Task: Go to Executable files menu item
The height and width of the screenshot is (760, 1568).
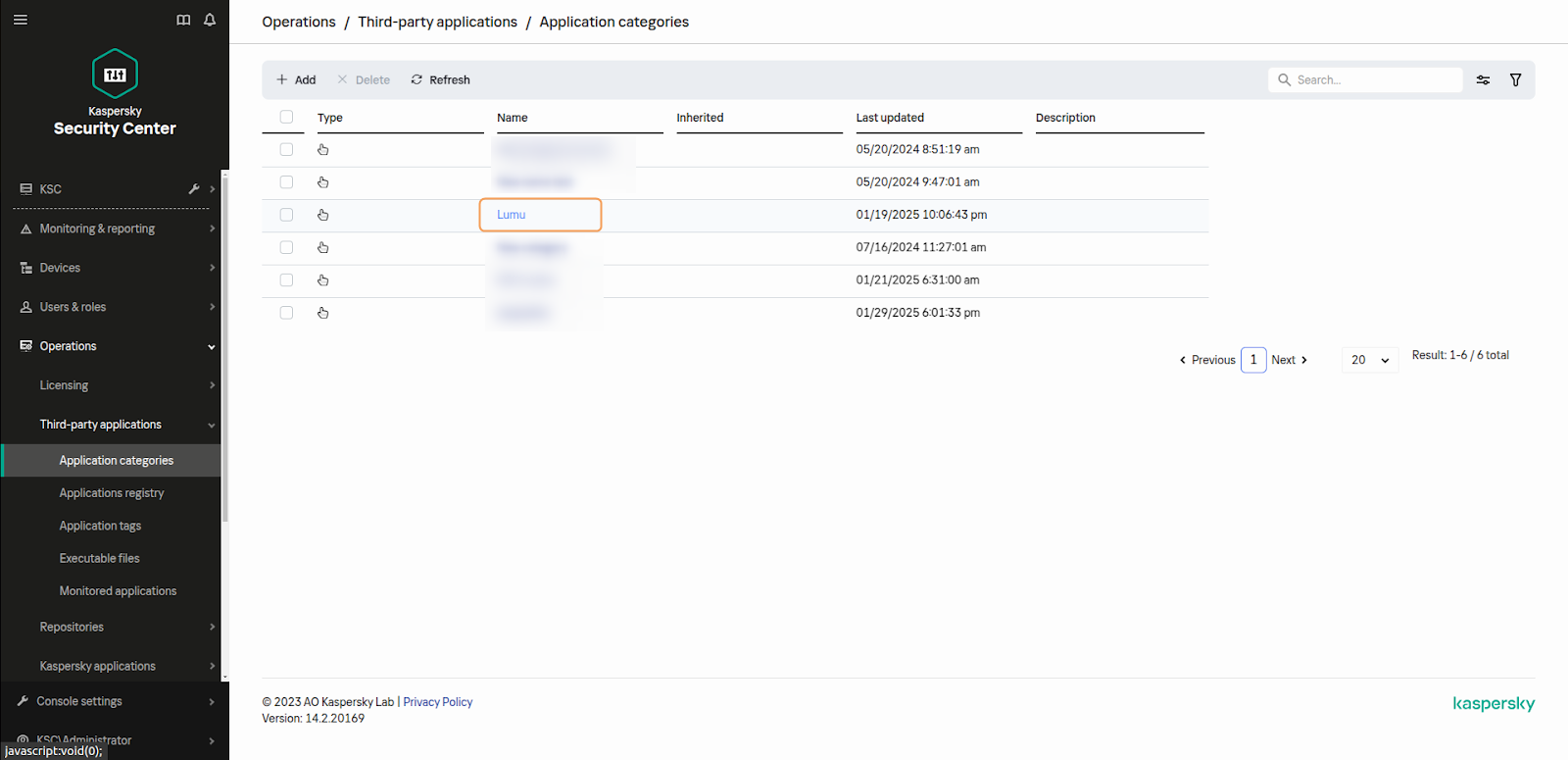Action: pyautogui.click(x=99, y=559)
